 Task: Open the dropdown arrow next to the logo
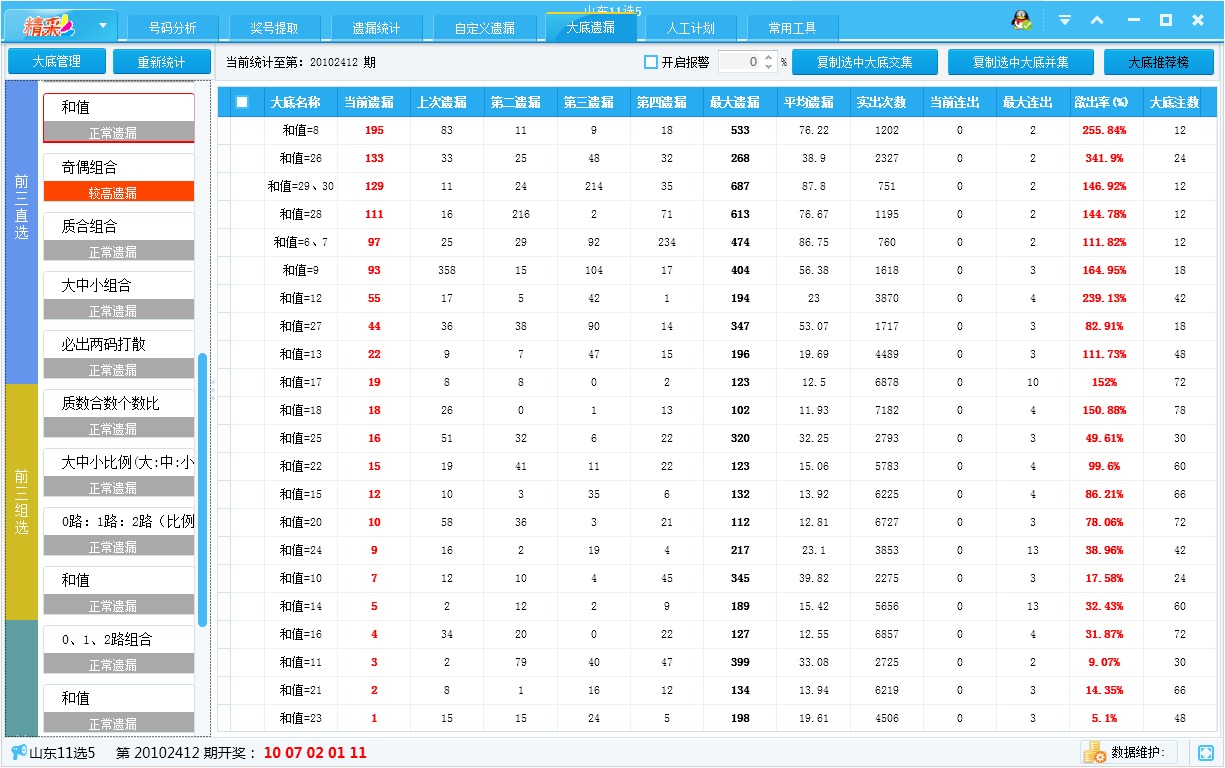click(x=105, y=23)
